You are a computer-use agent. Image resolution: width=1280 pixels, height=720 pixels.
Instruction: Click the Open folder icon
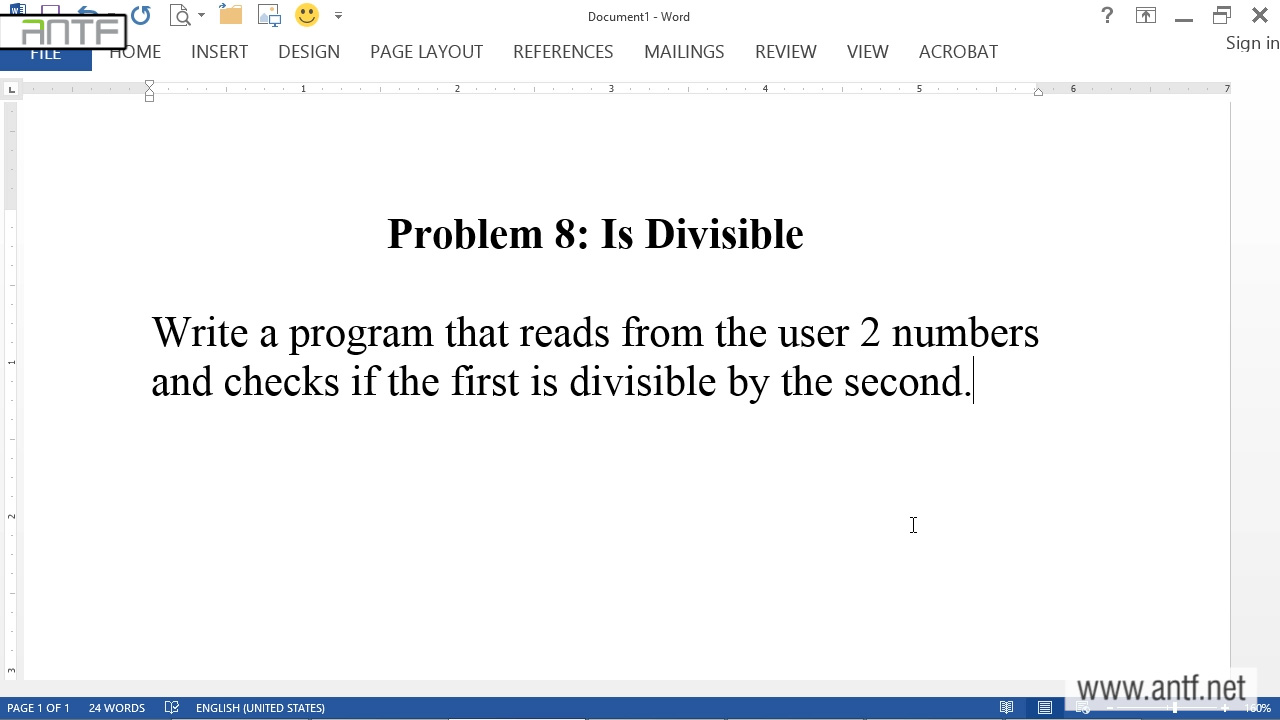pos(231,15)
